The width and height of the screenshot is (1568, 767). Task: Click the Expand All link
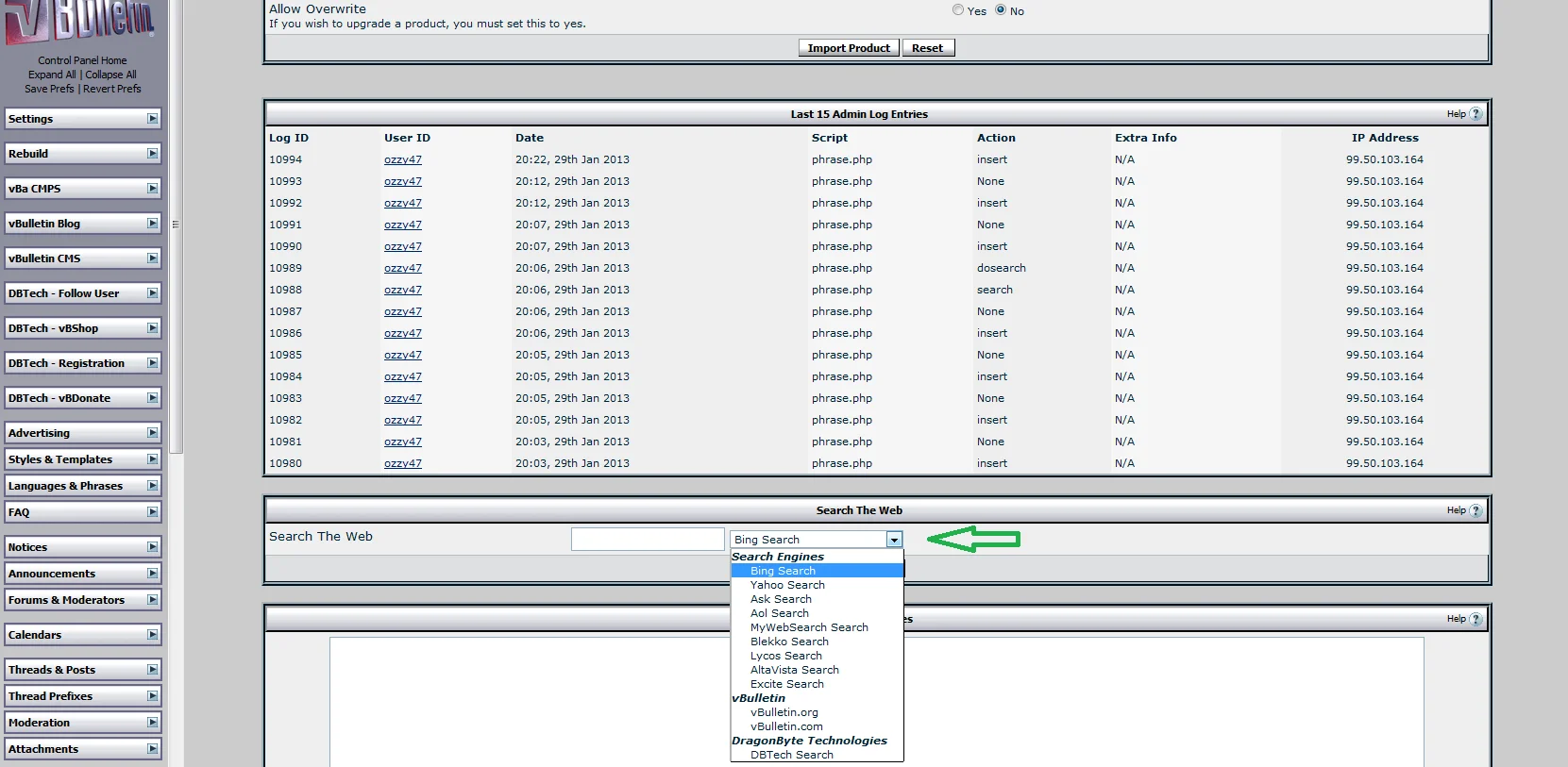[52, 75]
